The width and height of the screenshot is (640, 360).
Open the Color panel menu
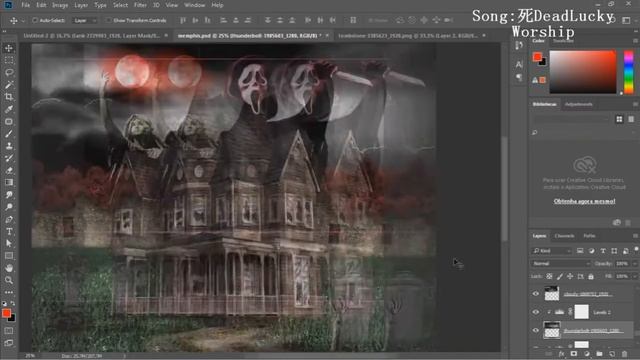click(x=635, y=41)
